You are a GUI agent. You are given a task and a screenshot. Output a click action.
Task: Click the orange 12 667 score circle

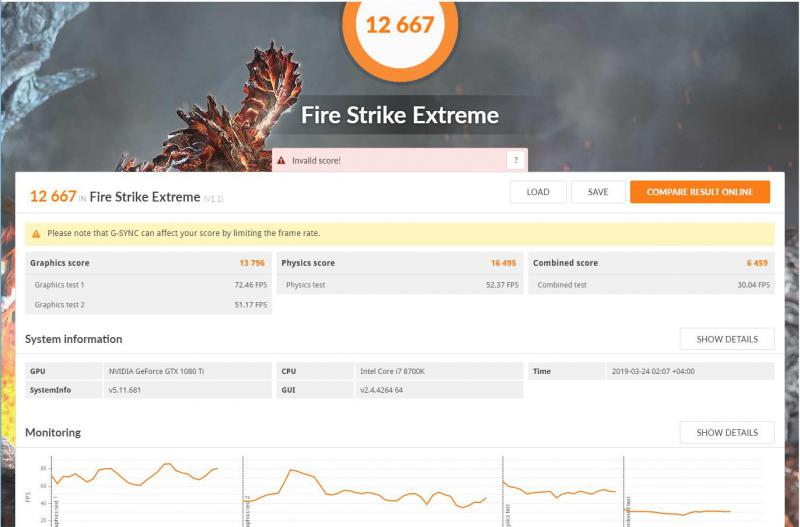(x=399, y=25)
